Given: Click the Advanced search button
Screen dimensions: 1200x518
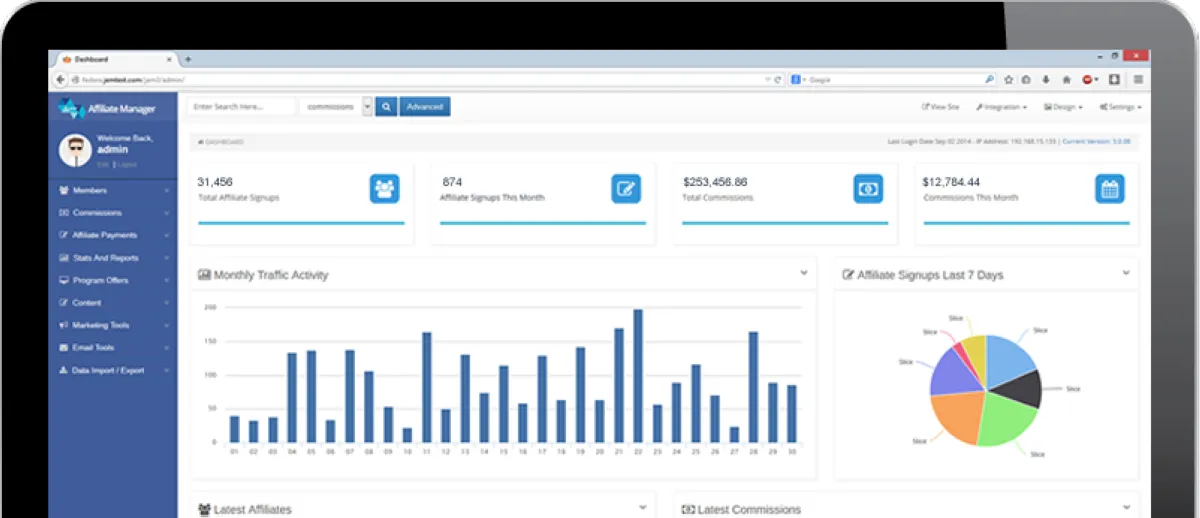Looking at the screenshot, I should [425, 106].
